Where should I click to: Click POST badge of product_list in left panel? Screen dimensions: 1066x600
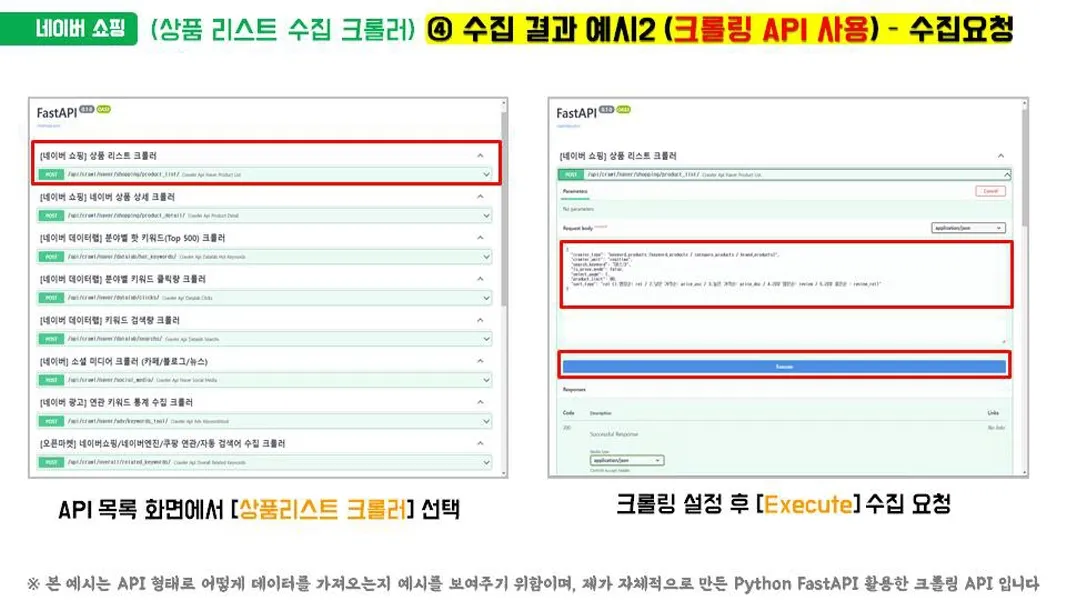51,175
